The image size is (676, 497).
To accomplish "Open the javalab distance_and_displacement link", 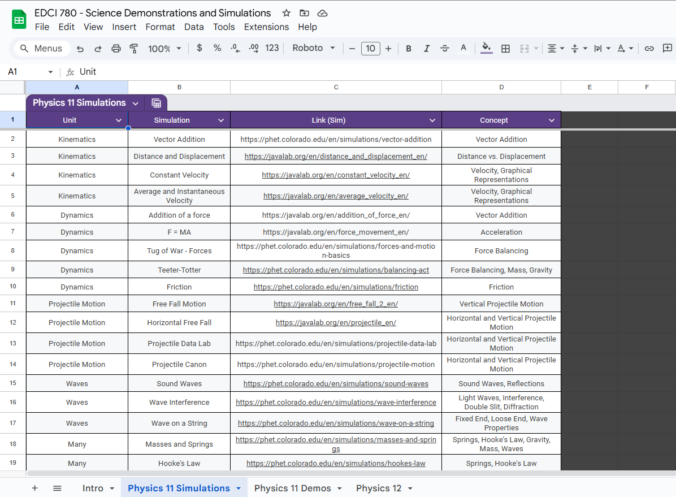I will 336,156.
